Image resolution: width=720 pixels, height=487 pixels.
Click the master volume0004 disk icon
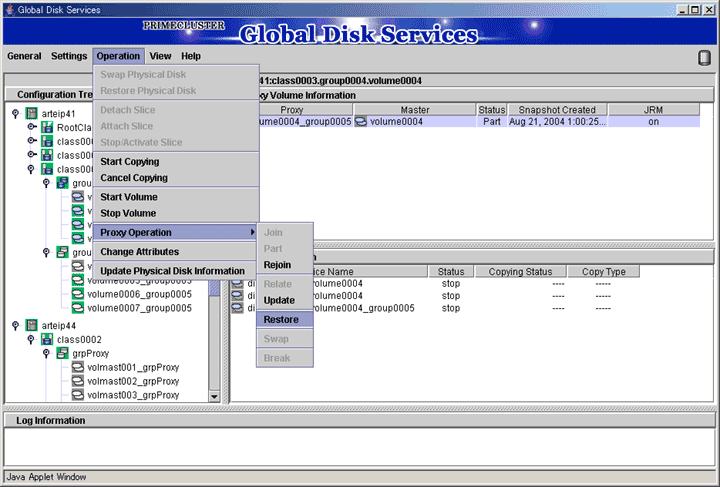coord(361,122)
